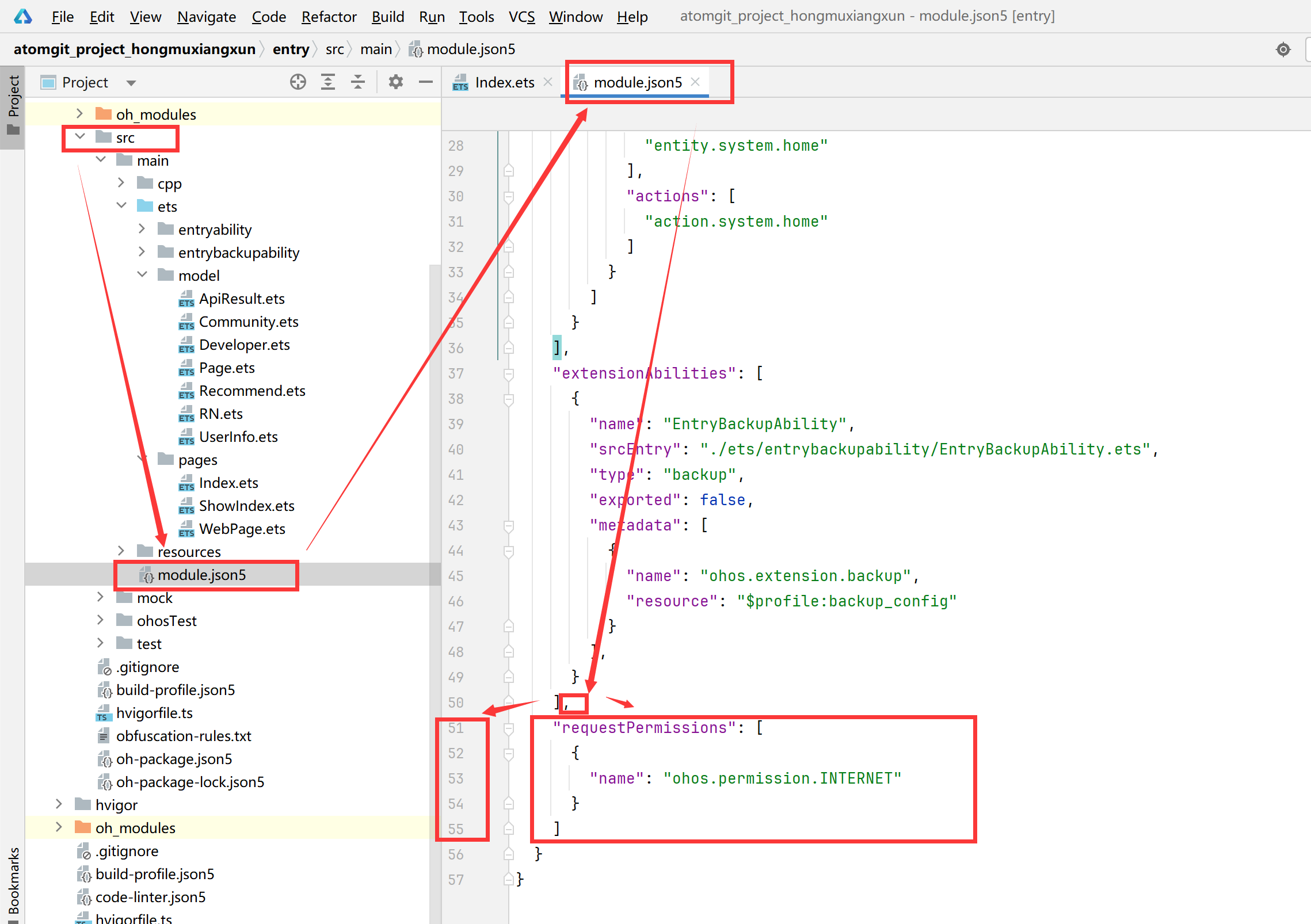Close the module.json5 editor tab
This screenshot has height=924, width=1311.
click(695, 82)
